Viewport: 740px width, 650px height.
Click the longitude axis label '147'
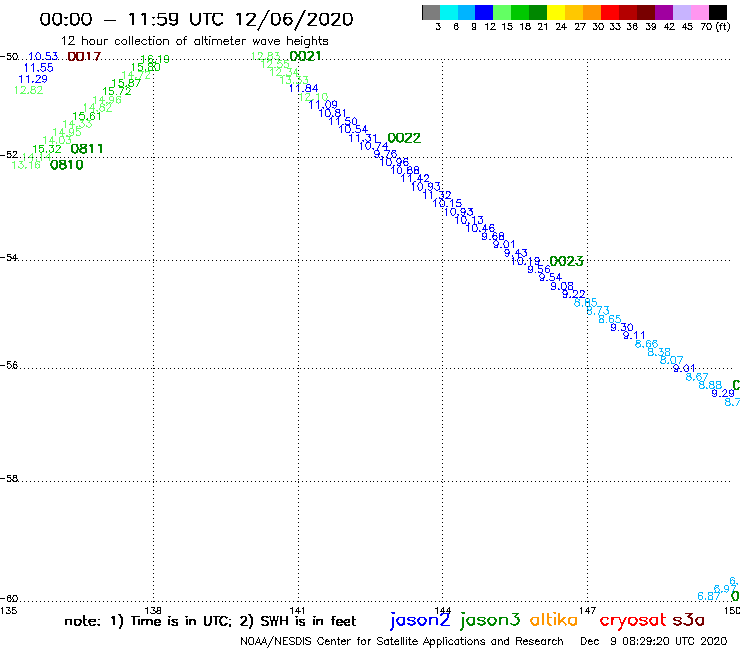coord(588,610)
